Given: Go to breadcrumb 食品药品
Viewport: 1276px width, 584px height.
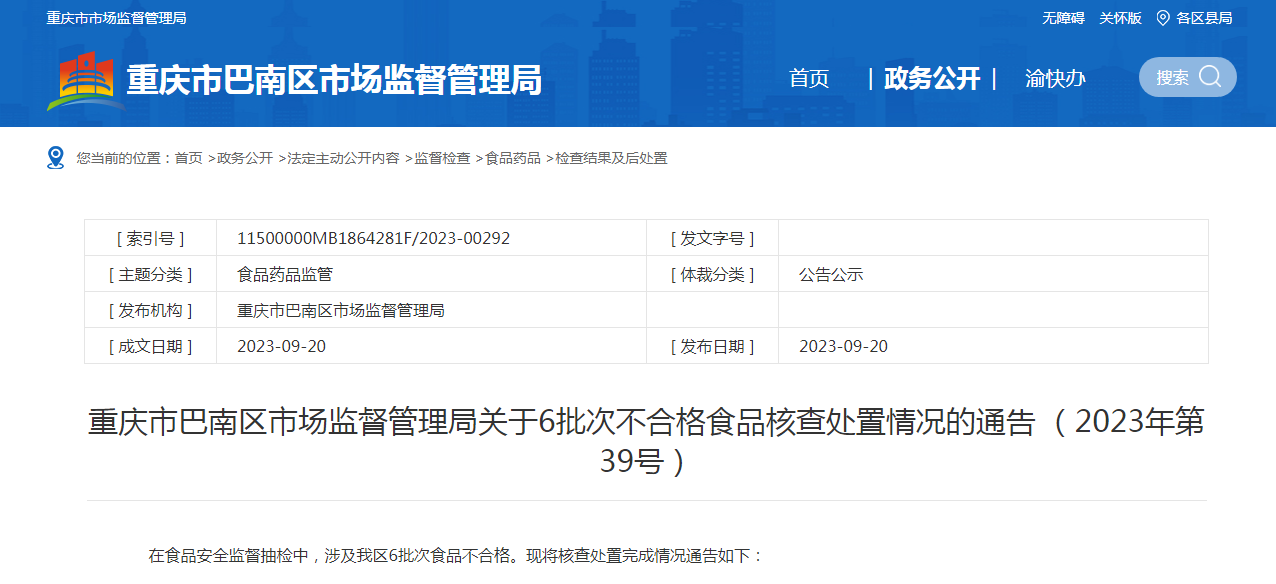Looking at the screenshot, I should pos(513,158).
